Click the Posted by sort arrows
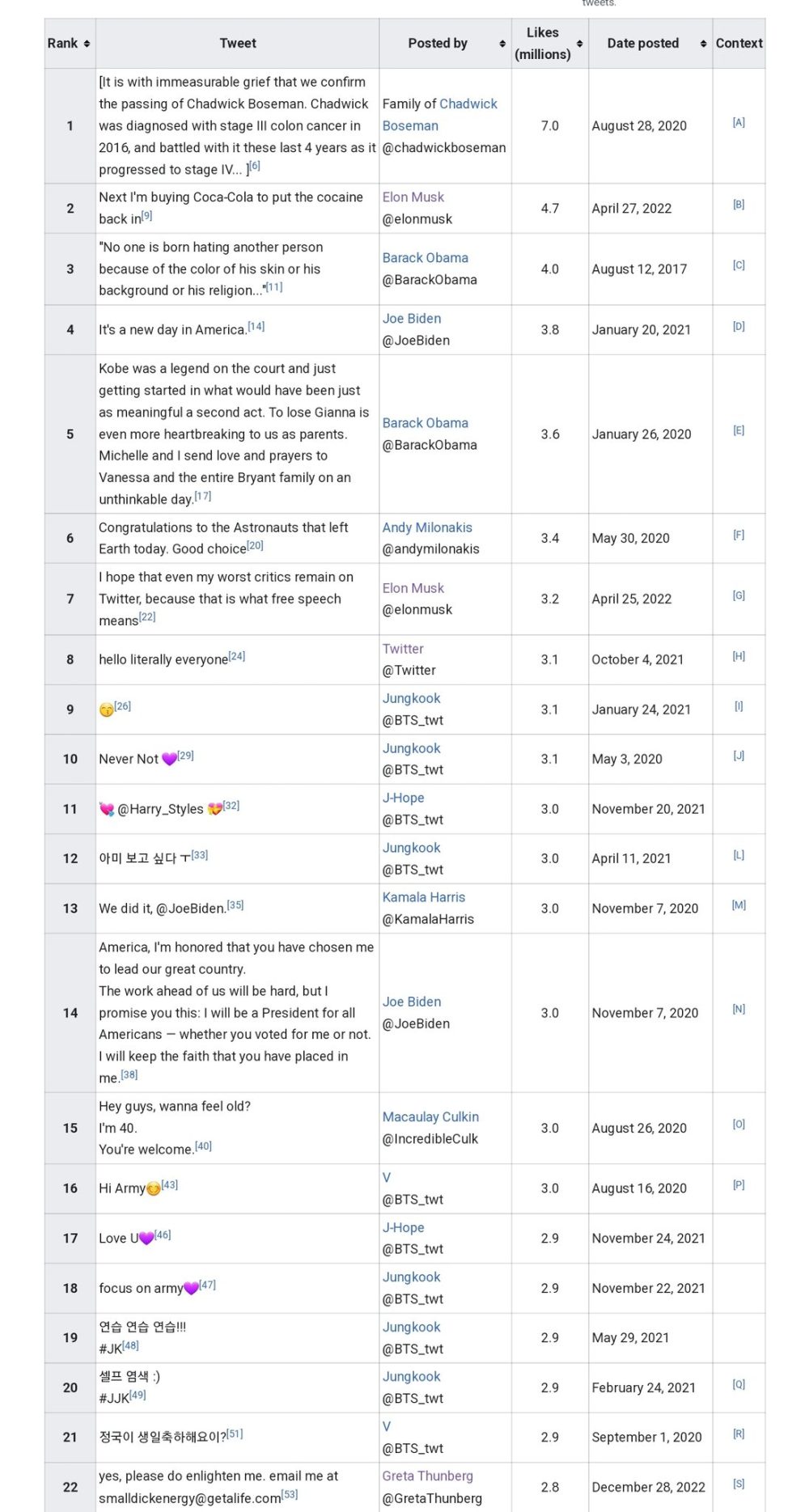Viewport: 809px width, 1512px height. tap(502, 44)
